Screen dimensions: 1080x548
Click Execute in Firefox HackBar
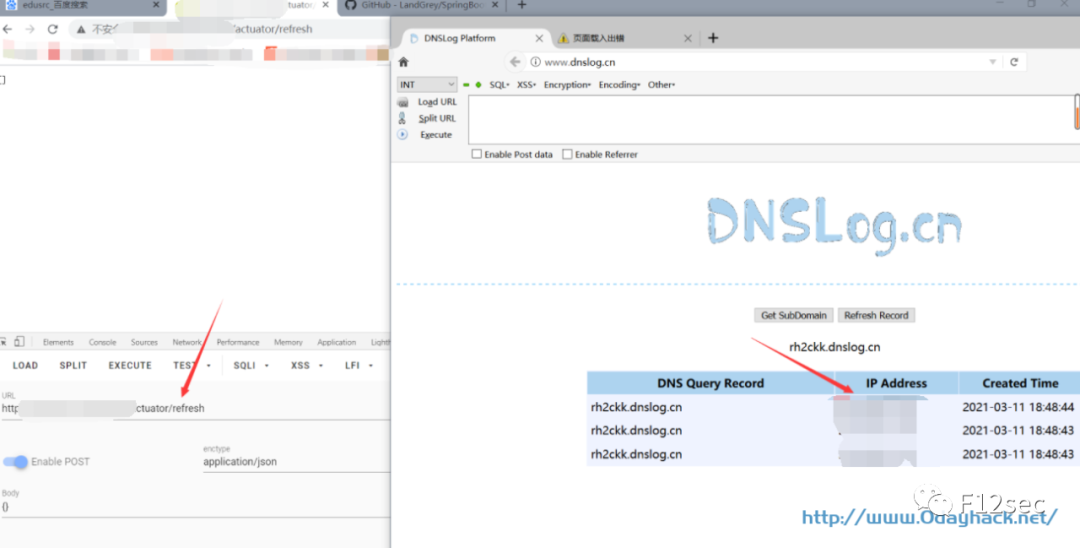436,135
